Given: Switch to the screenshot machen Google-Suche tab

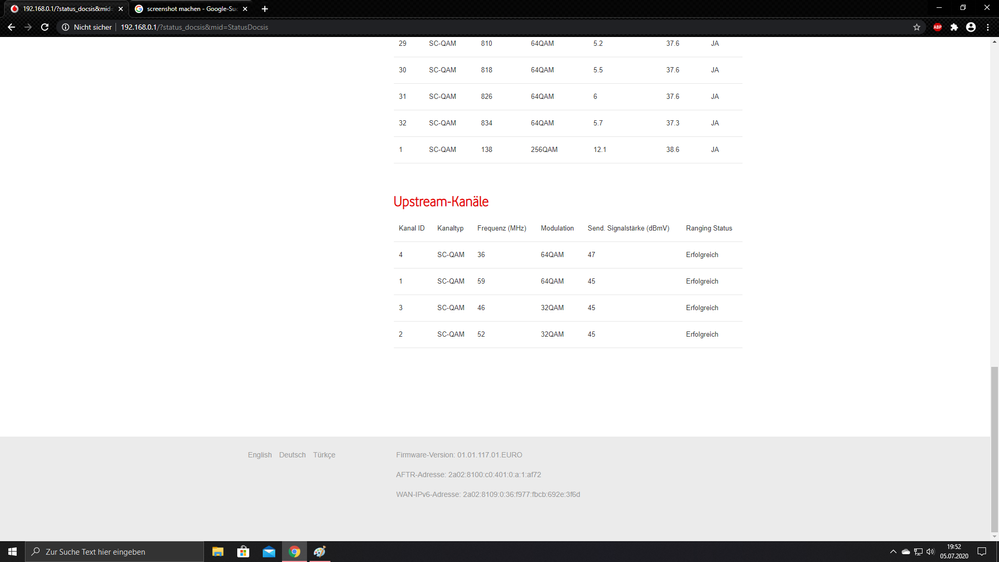Looking at the screenshot, I should tap(190, 9).
